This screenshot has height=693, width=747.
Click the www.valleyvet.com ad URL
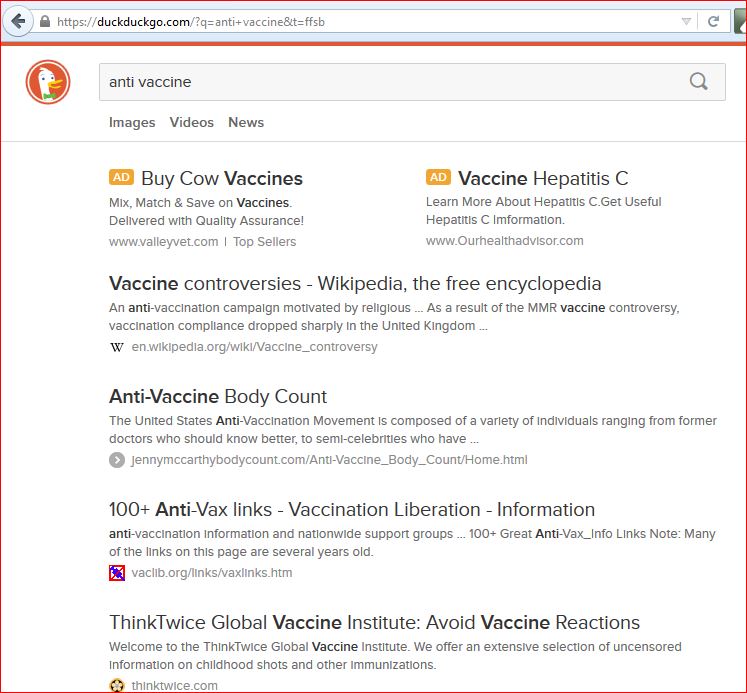click(163, 241)
